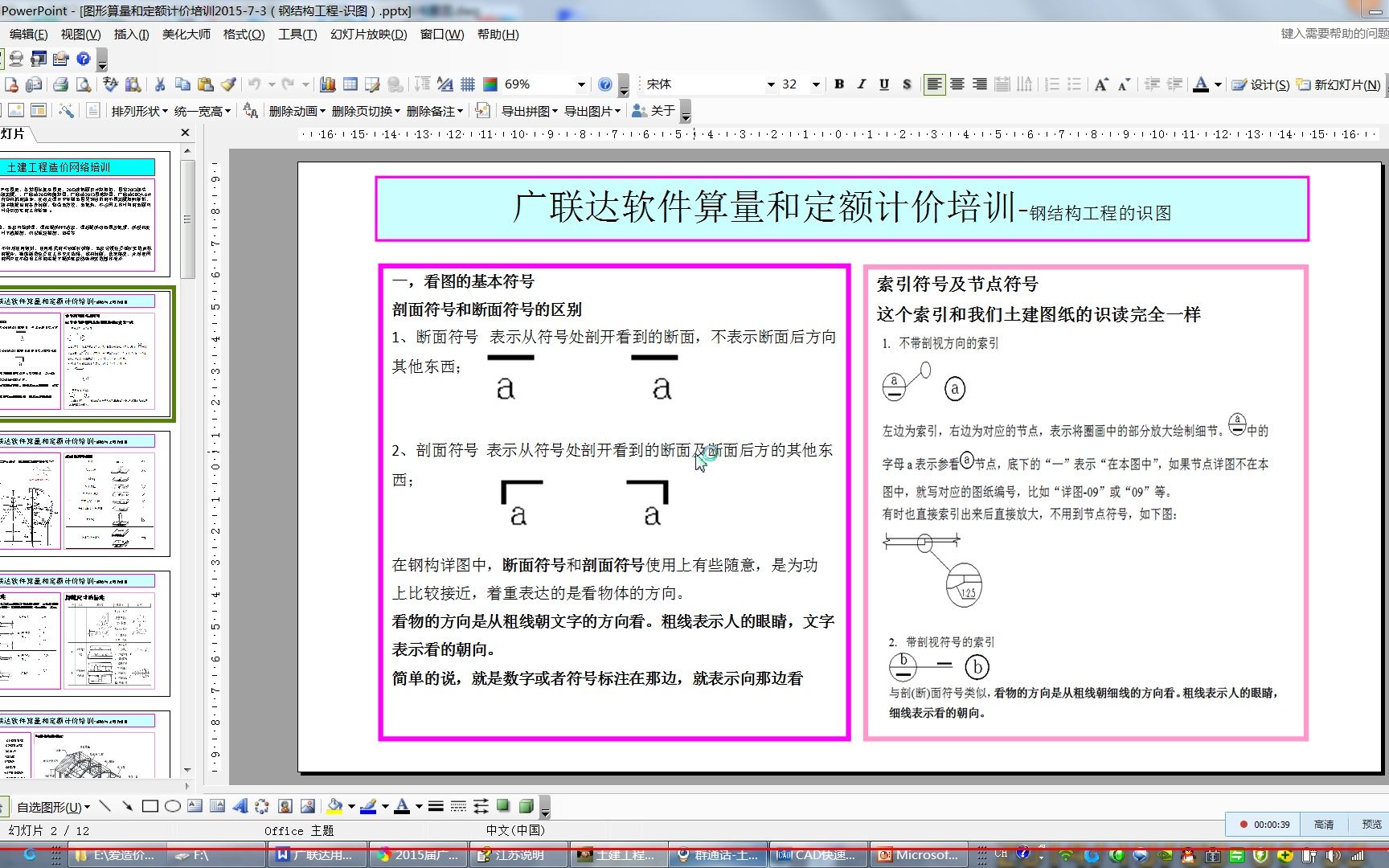The width and height of the screenshot is (1389, 868).
Task: Click the 高清 button in recorder
Action: [x=1324, y=825]
